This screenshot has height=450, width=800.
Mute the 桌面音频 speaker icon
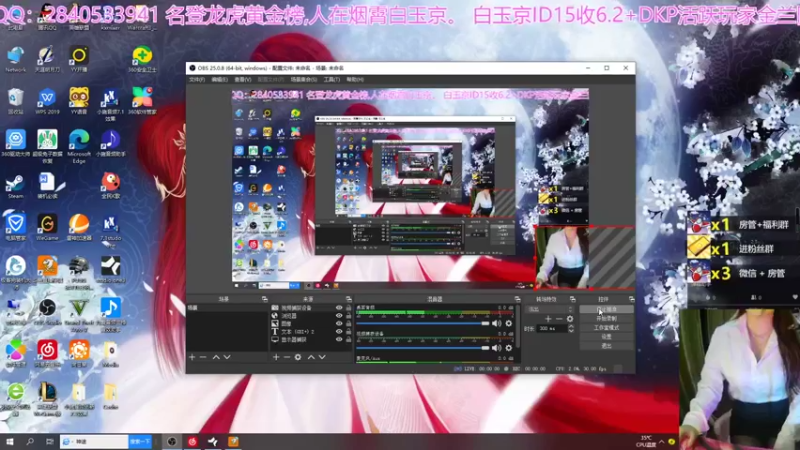496,323
